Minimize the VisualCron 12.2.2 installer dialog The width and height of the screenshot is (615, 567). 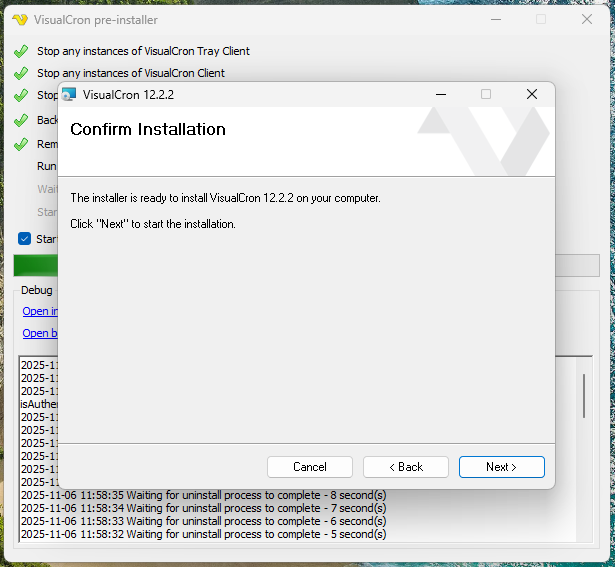pos(440,94)
